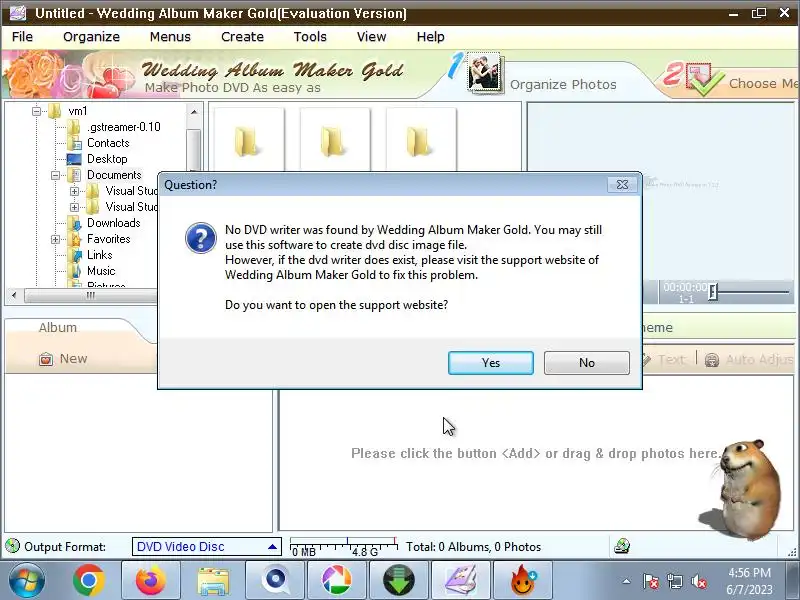Click the folder tree's scroll up arrow

(194, 112)
